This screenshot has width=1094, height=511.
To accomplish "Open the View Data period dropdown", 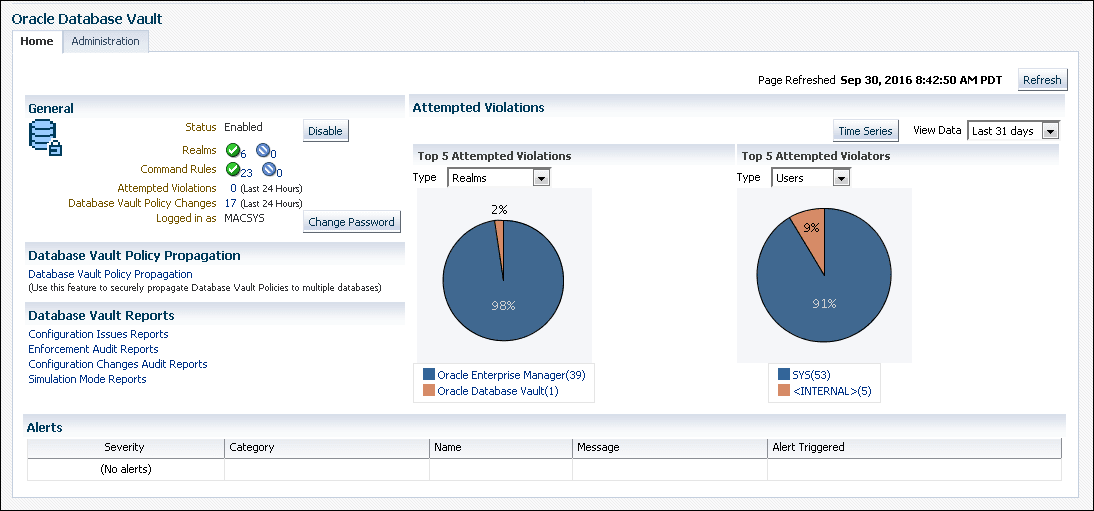I will [x=1013, y=131].
